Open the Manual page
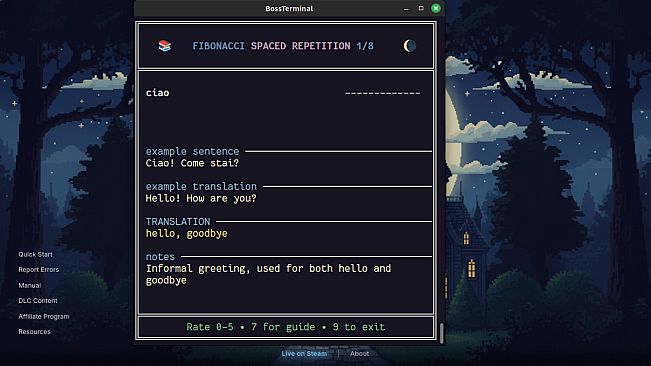Image resolution: width=651 pixels, height=366 pixels. coord(29,285)
